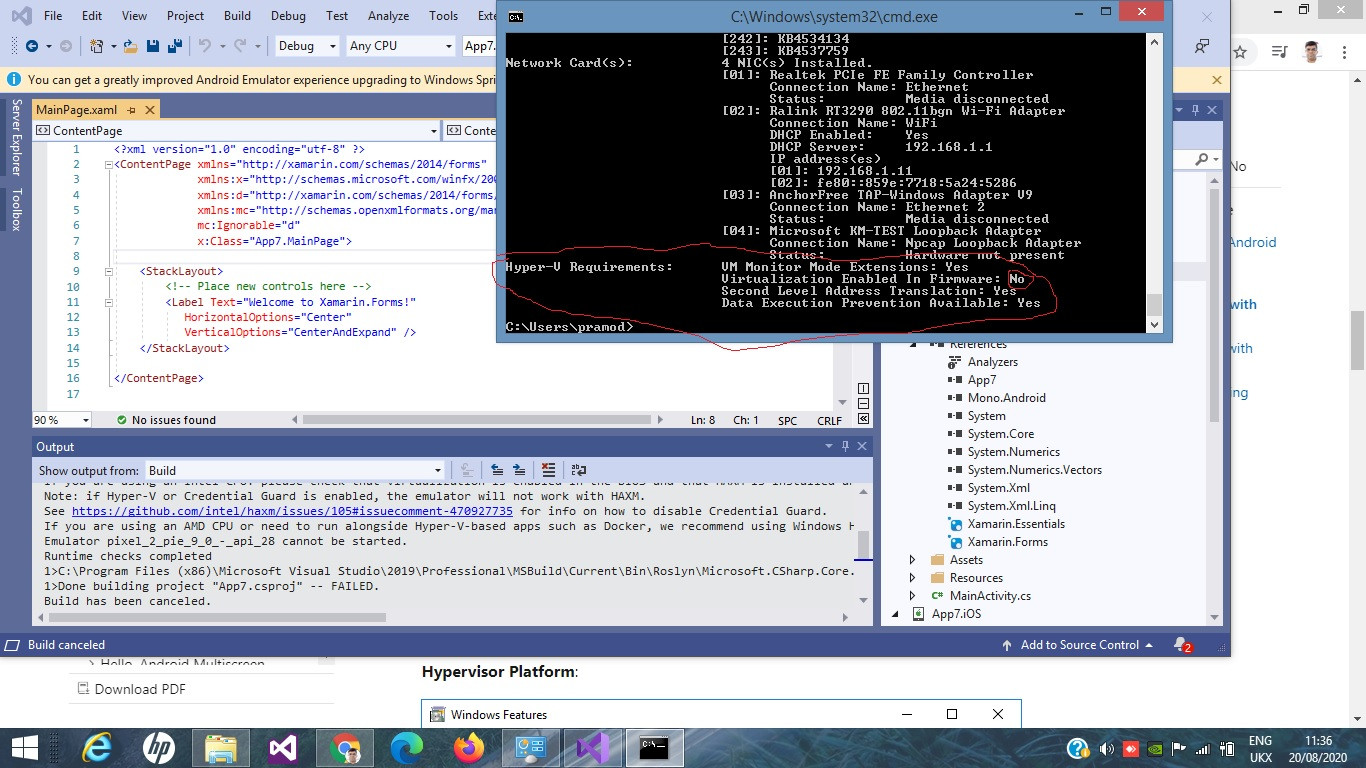Image resolution: width=1366 pixels, height=768 pixels.
Task: Pin the MainPage.xaml tab
Action: coord(132,110)
